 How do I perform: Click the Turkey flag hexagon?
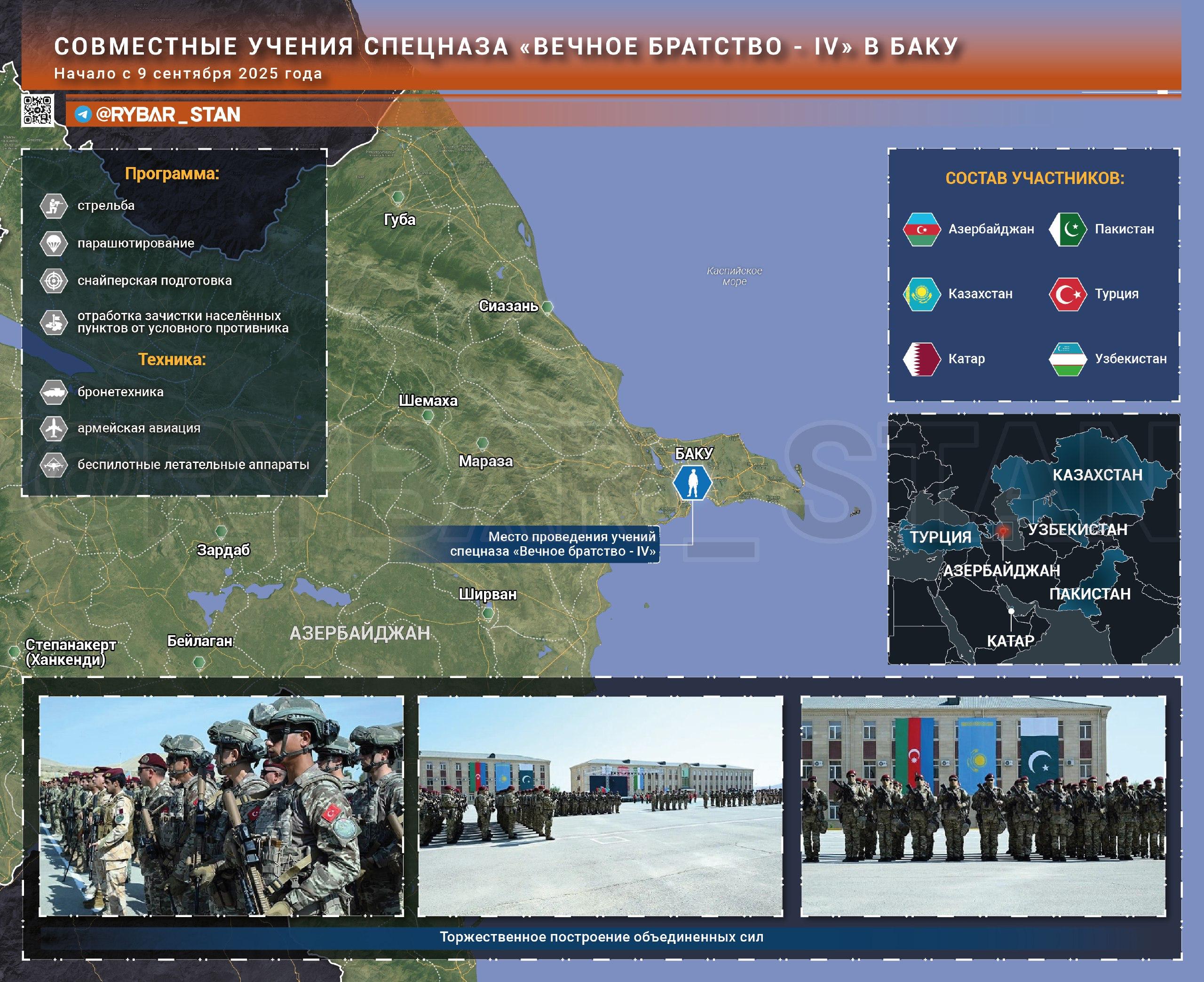point(1068,294)
